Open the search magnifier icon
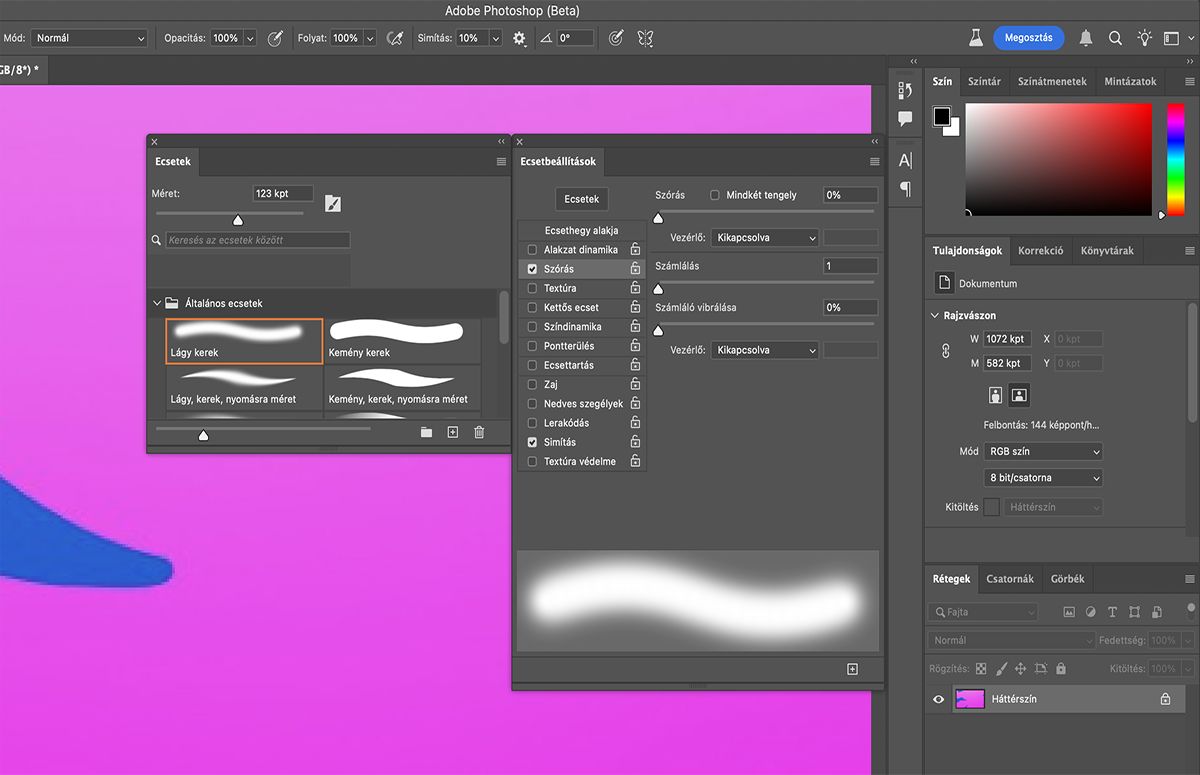Viewport: 1200px width, 775px height. tap(1115, 38)
